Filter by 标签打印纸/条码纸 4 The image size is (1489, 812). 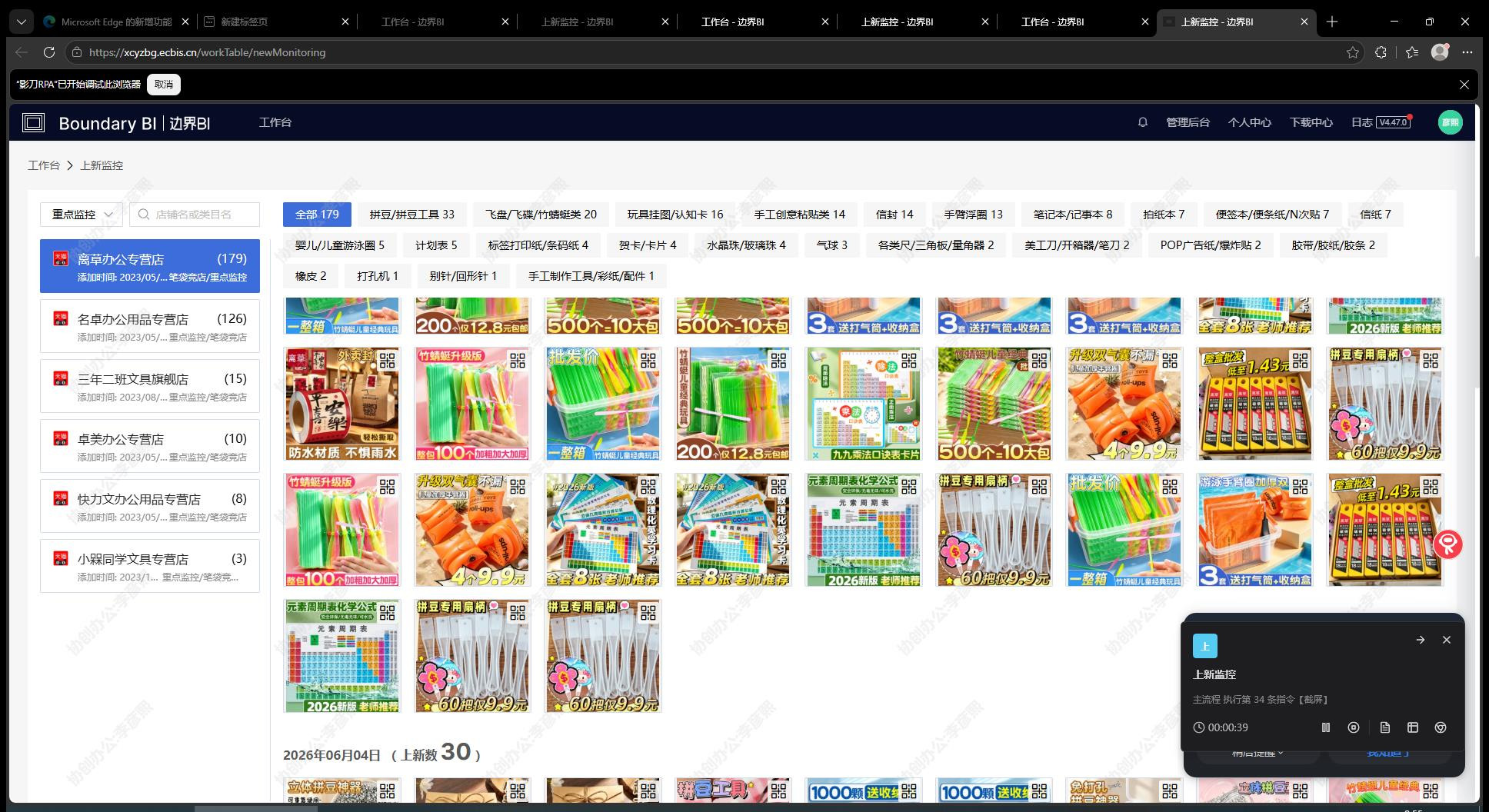tap(538, 245)
